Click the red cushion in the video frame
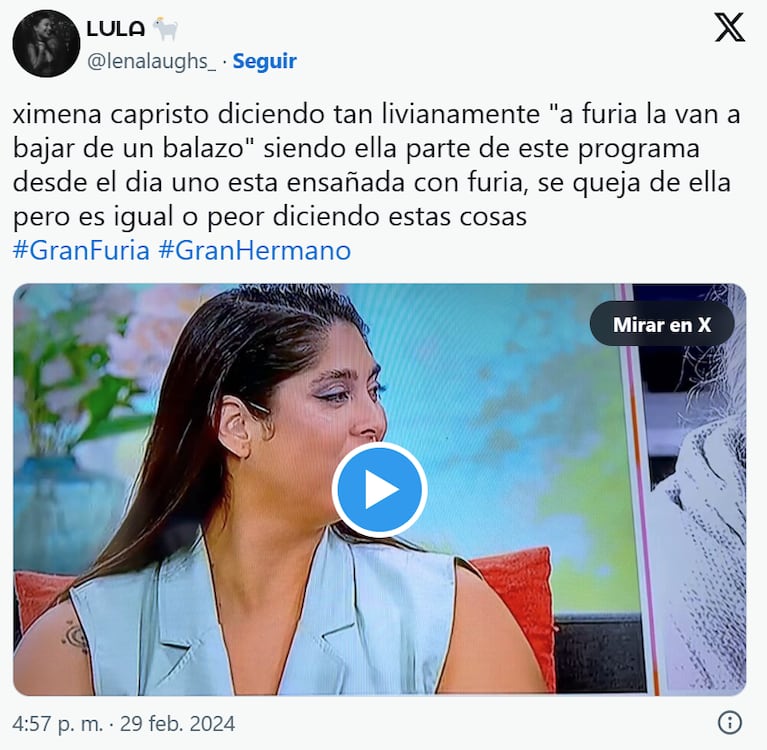The width and height of the screenshot is (767, 750). 516,607
